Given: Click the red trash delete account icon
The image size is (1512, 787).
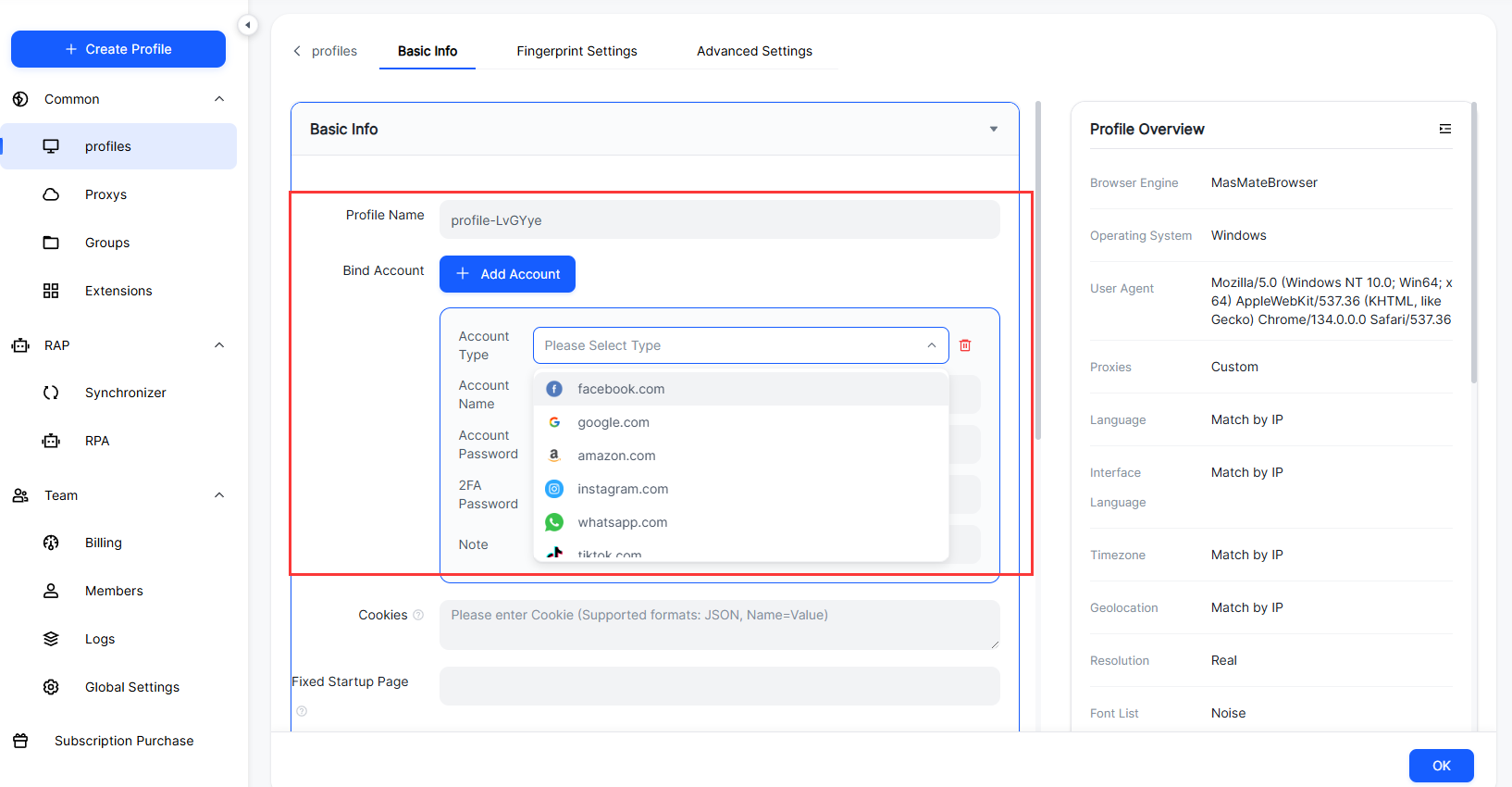Looking at the screenshot, I should pos(965,345).
